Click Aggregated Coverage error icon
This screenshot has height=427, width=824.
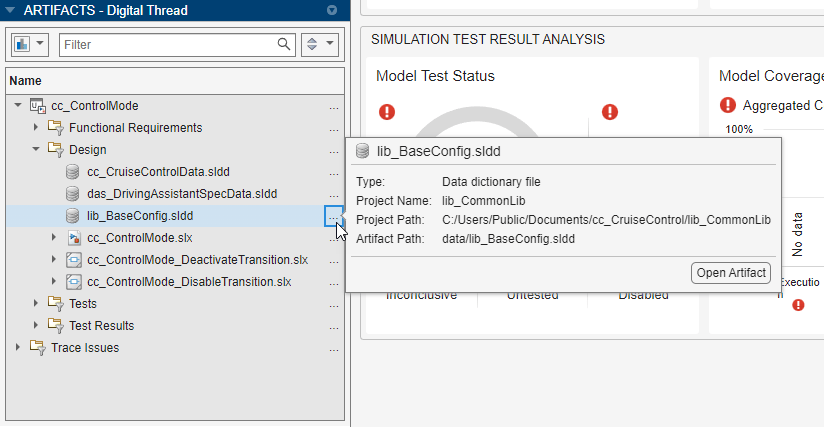(x=728, y=105)
